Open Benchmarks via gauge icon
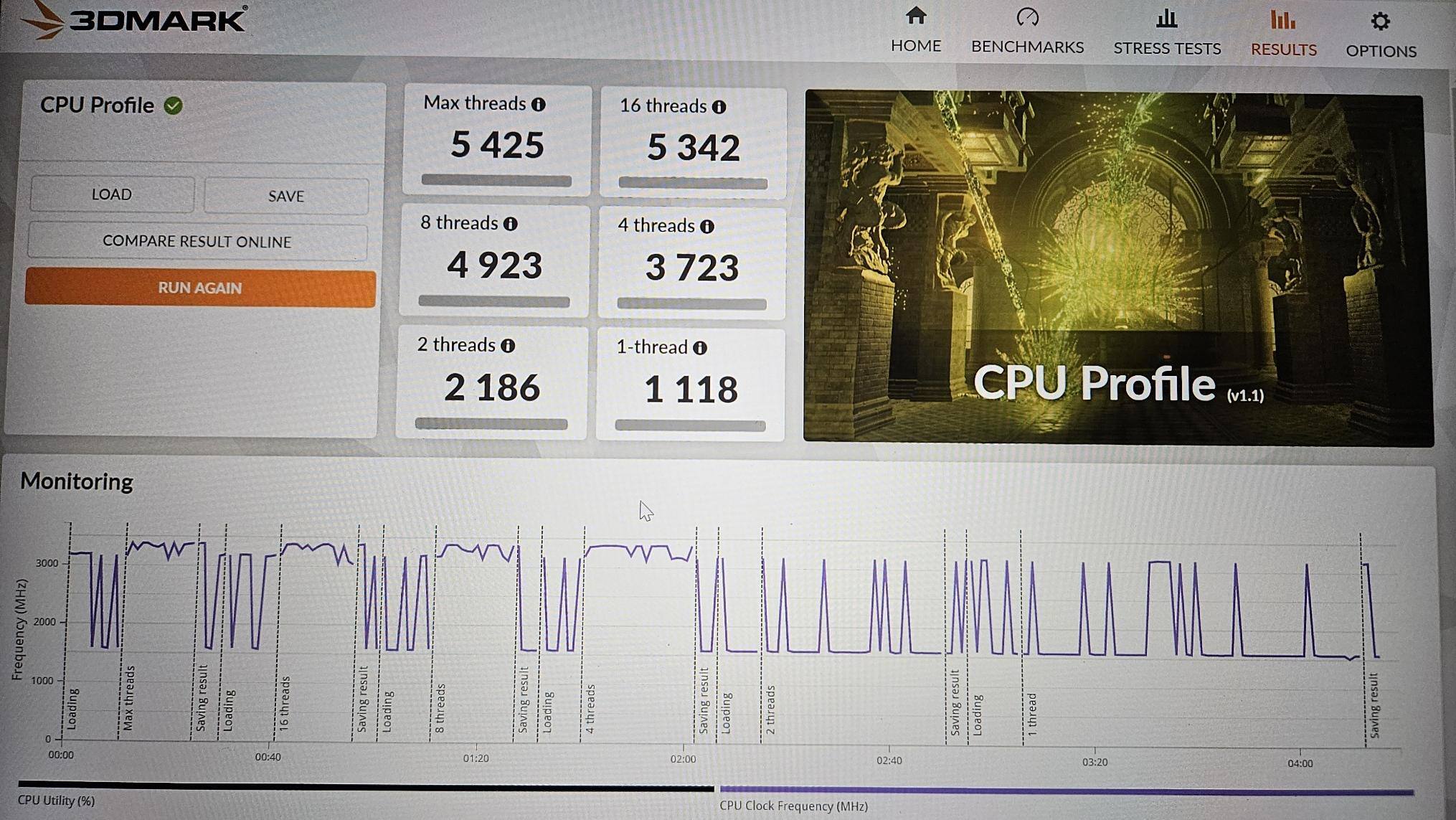The width and height of the screenshot is (1456, 820). click(1027, 17)
